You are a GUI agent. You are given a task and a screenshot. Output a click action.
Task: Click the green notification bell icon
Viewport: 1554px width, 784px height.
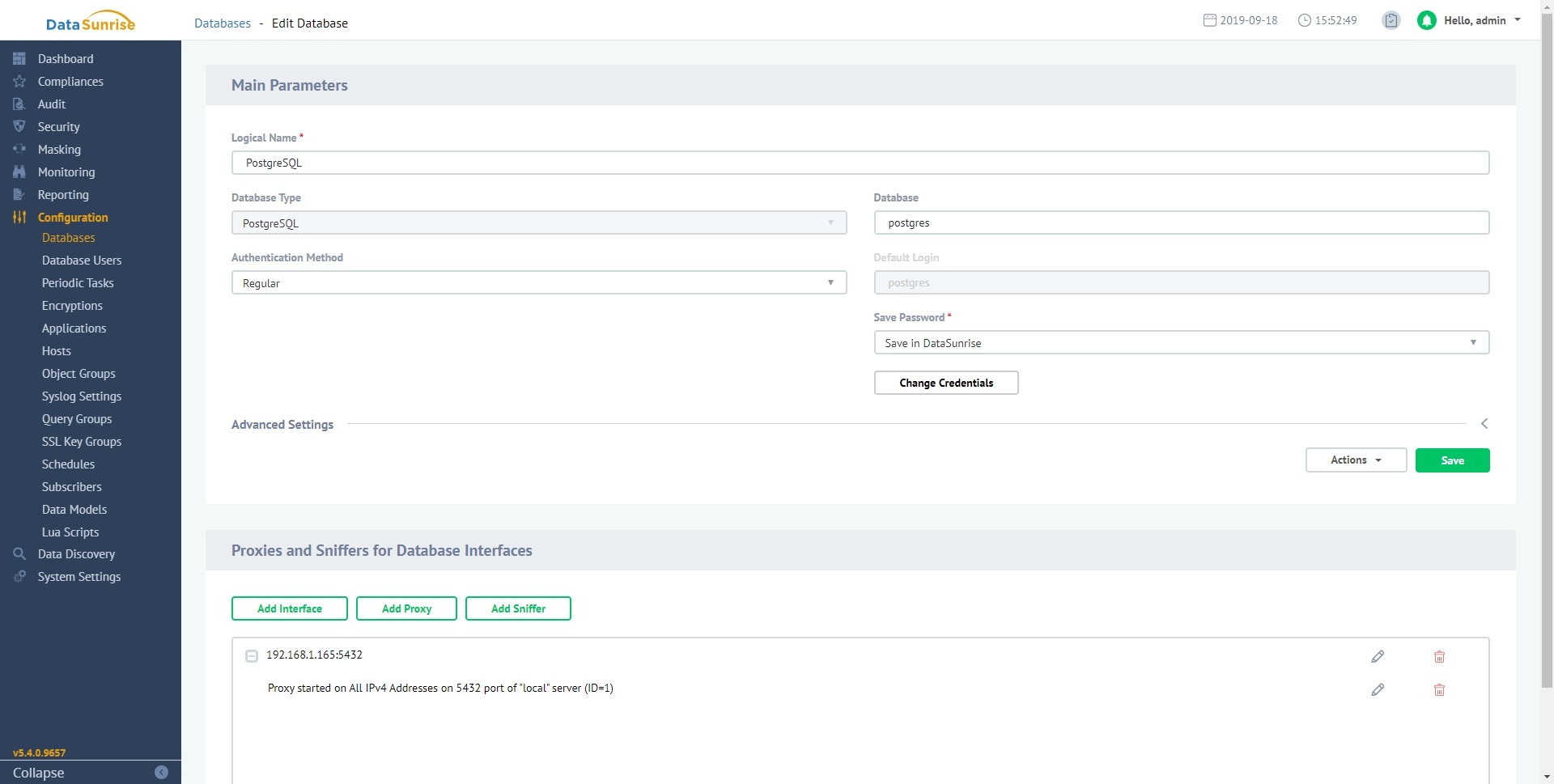point(1426,20)
